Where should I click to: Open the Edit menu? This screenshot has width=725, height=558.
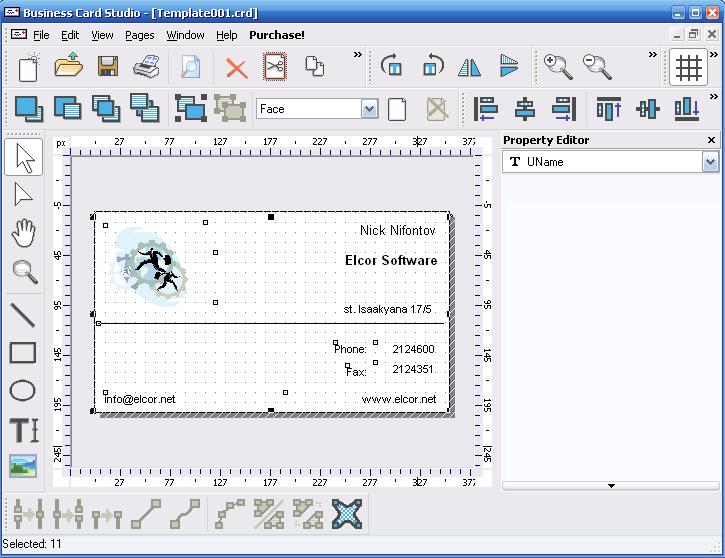pyautogui.click(x=70, y=35)
